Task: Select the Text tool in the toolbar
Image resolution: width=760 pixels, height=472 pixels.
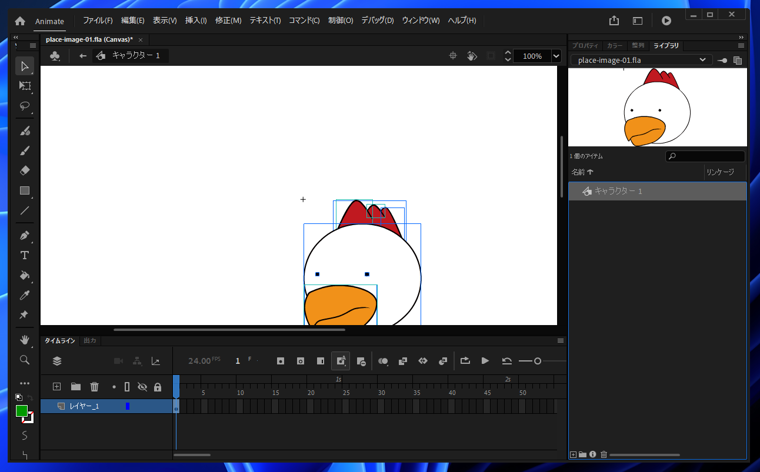Action: click(x=25, y=256)
